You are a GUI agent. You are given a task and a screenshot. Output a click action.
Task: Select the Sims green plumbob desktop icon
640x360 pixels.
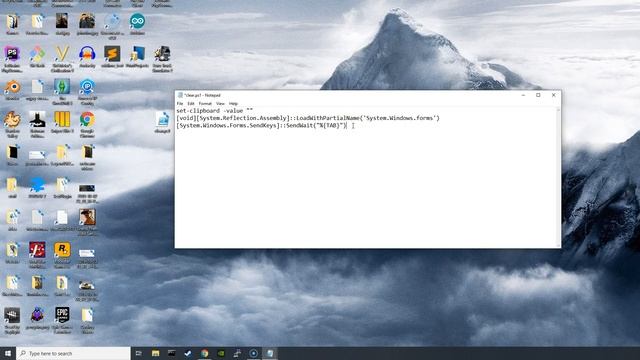(x=62, y=91)
